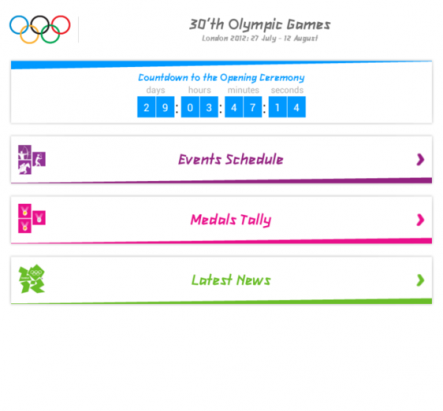Click the hours countdown tiles

[199, 107]
